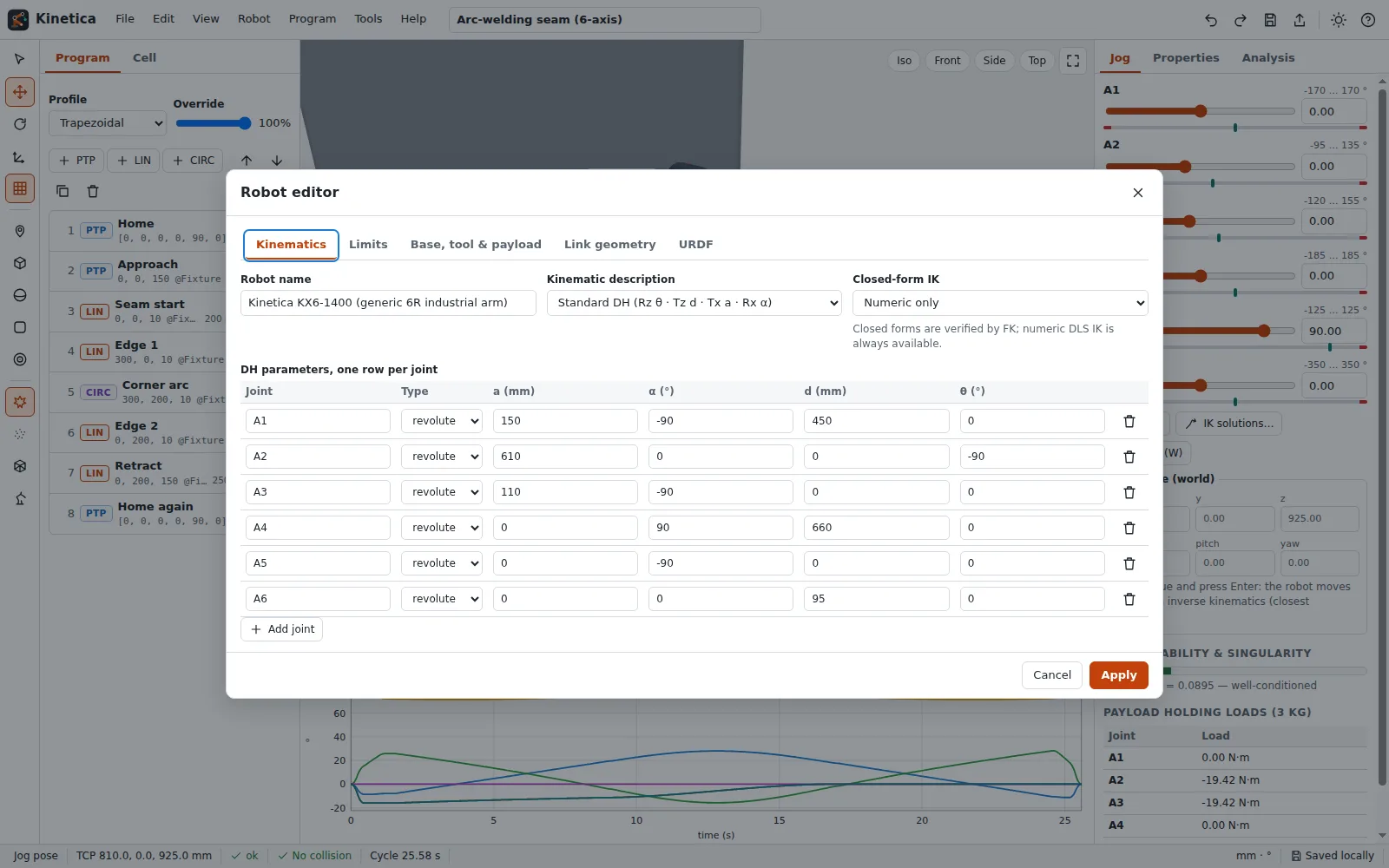Close the Robot editor dialog

click(x=1137, y=193)
